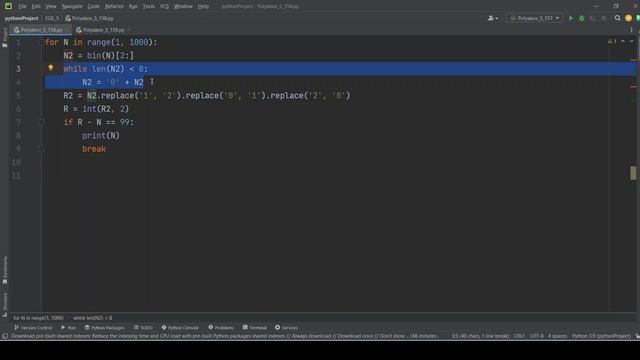Open the Terminal tool window

pyautogui.click(x=255, y=328)
